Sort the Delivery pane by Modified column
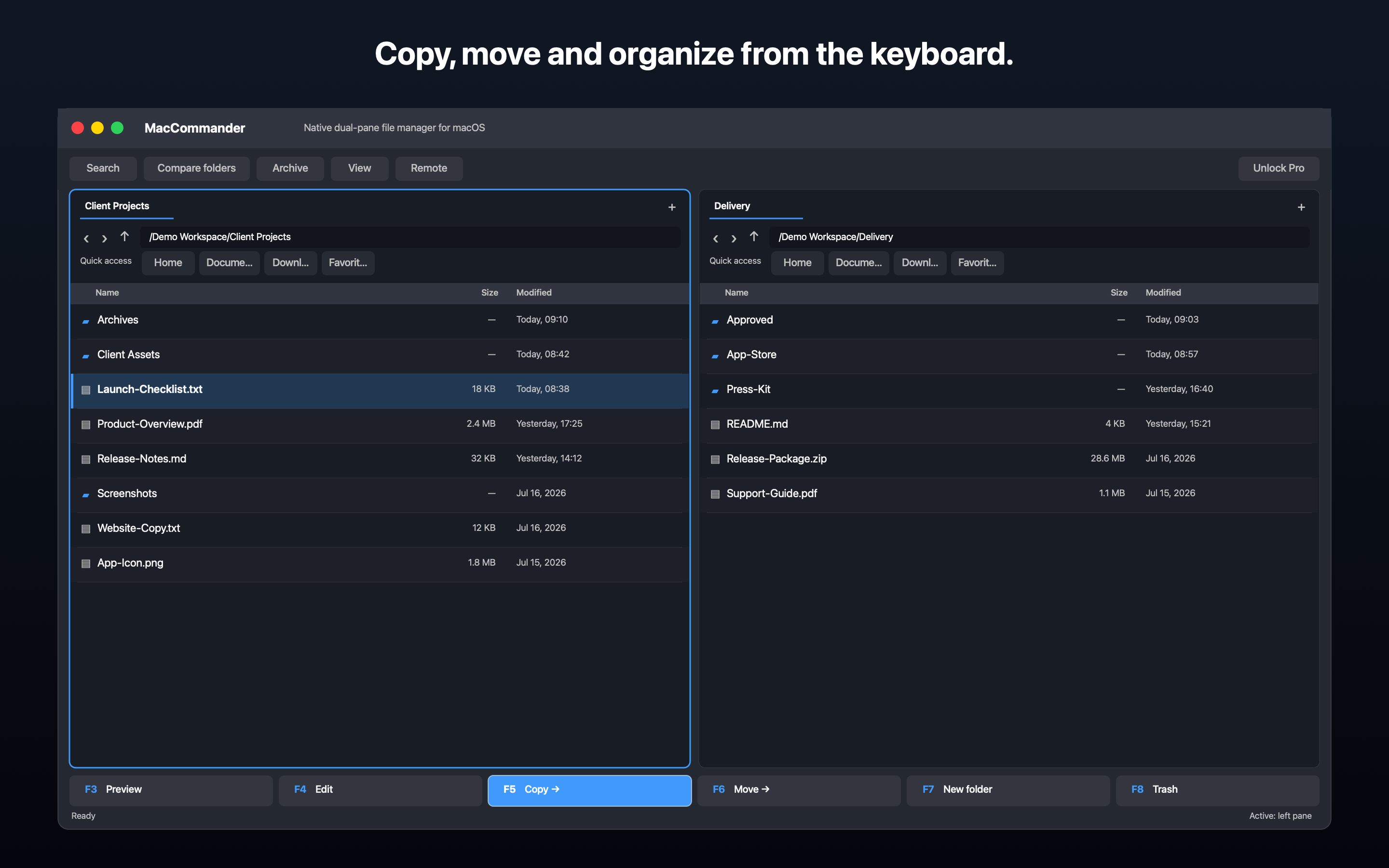Image resolution: width=1389 pixels, height=868 pixels. [x=1163, y=293]
